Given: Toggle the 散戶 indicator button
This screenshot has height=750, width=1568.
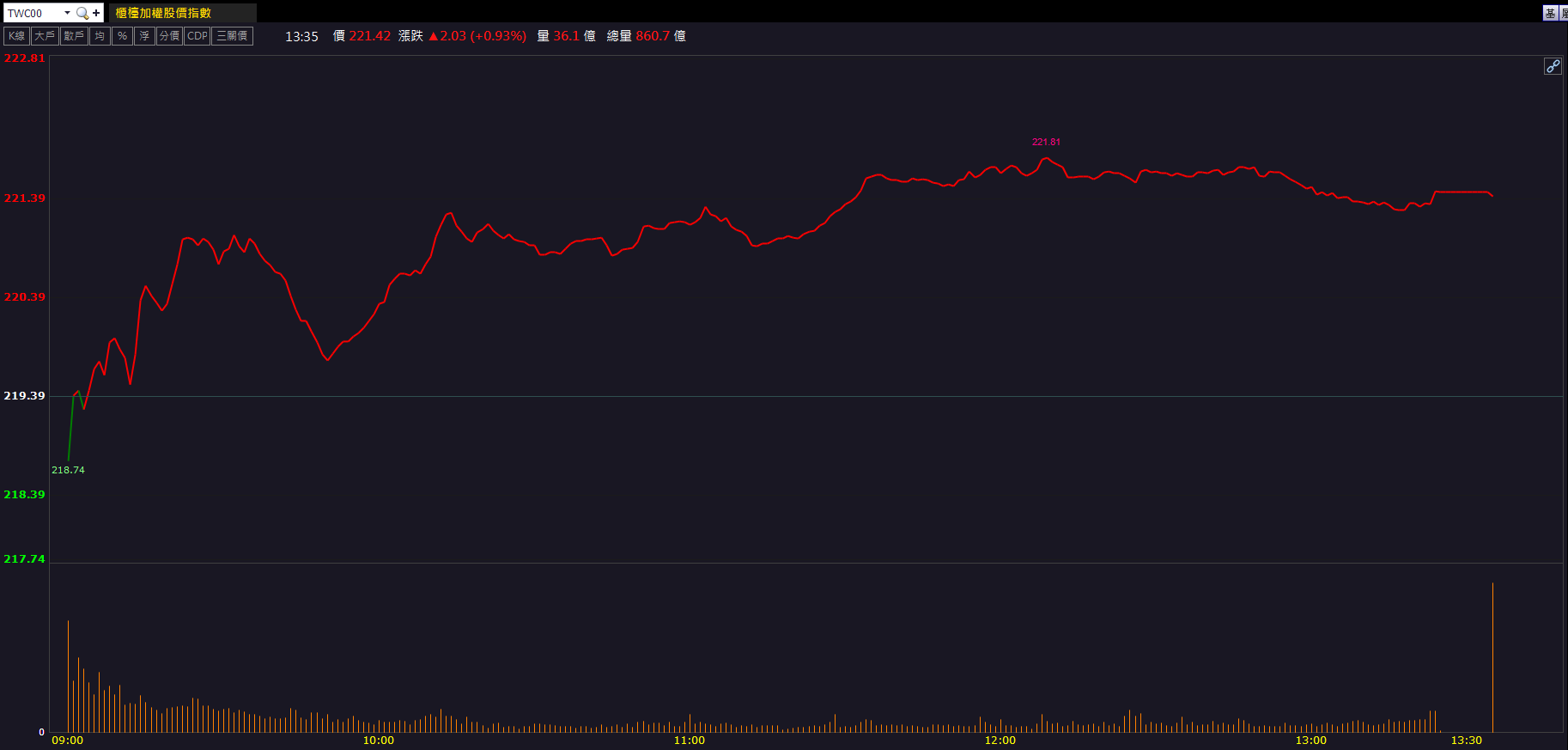Looking at the screenshot, I should (74, 36).
